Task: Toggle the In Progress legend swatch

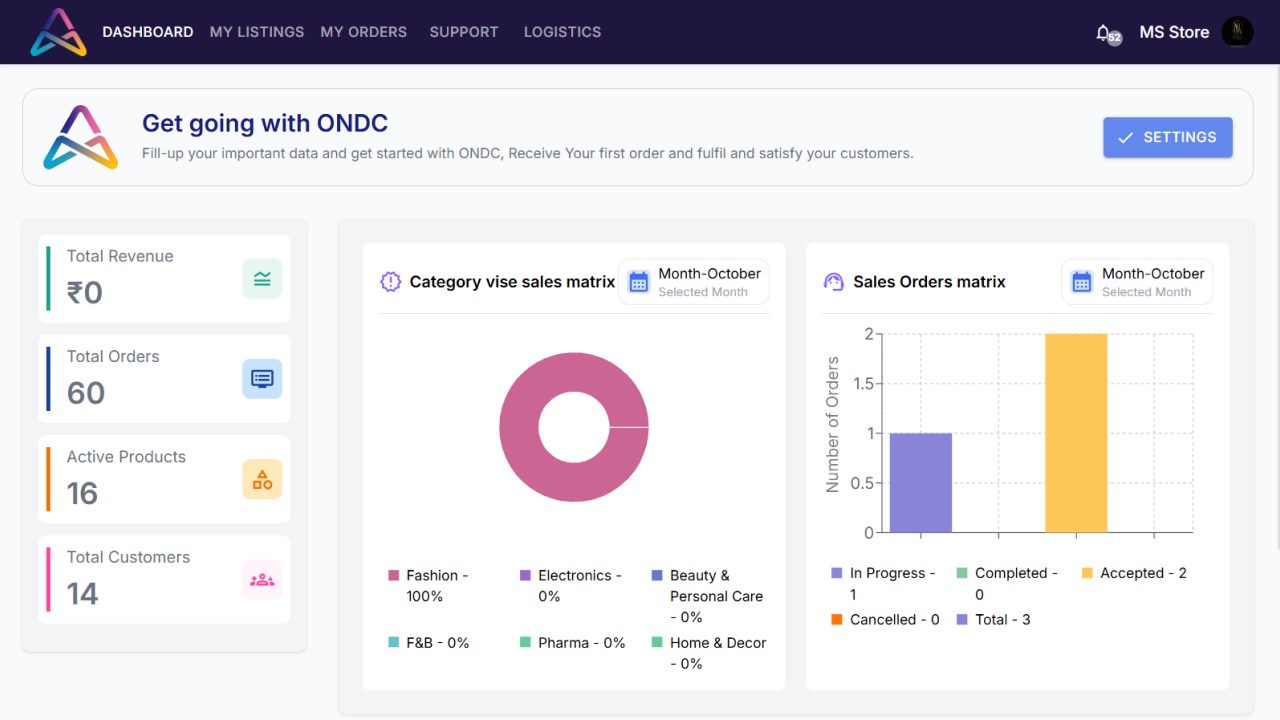Action: point(837,573)
